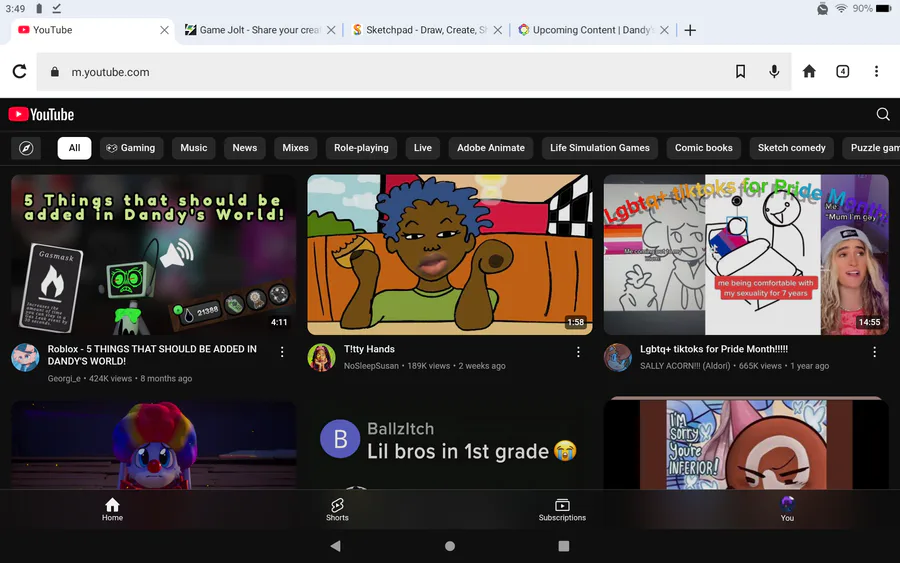This screenshot has width=900, height=563.
Task: Open SALLY ACORN channel avatar
Action: point(618,358)
